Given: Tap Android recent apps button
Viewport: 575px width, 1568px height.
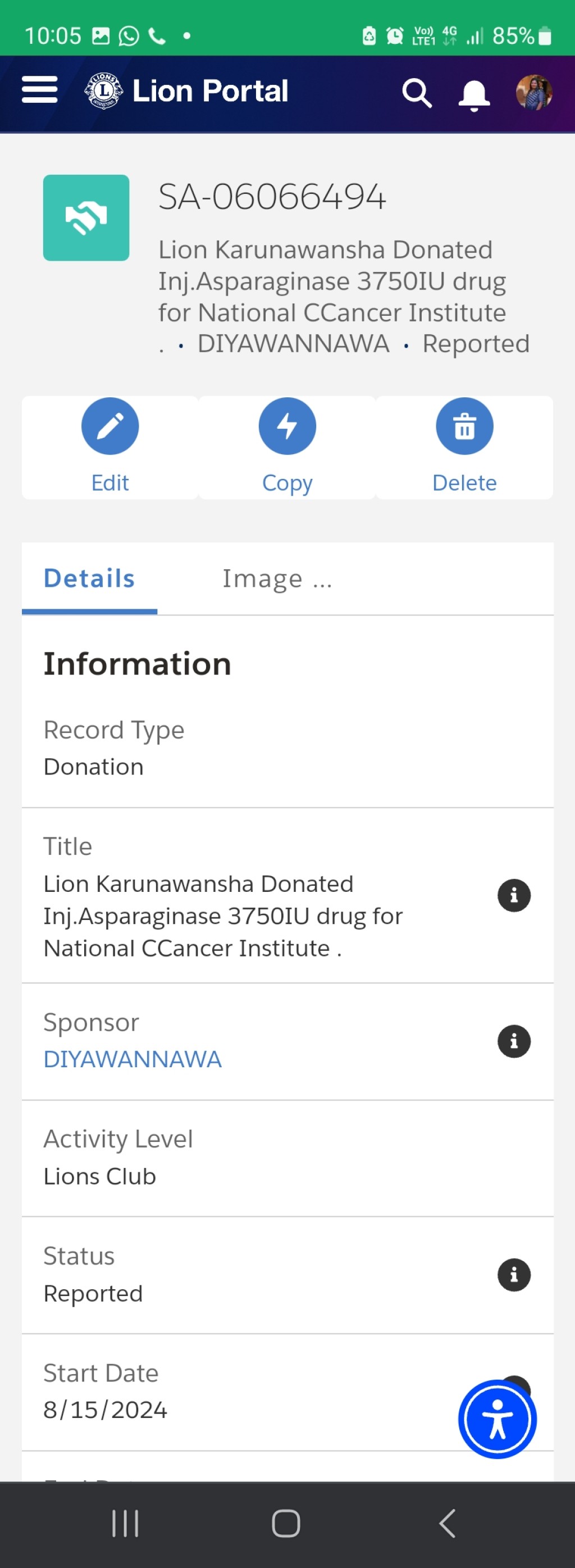Looking at the screenshot, I should [x=125, y=1524].
